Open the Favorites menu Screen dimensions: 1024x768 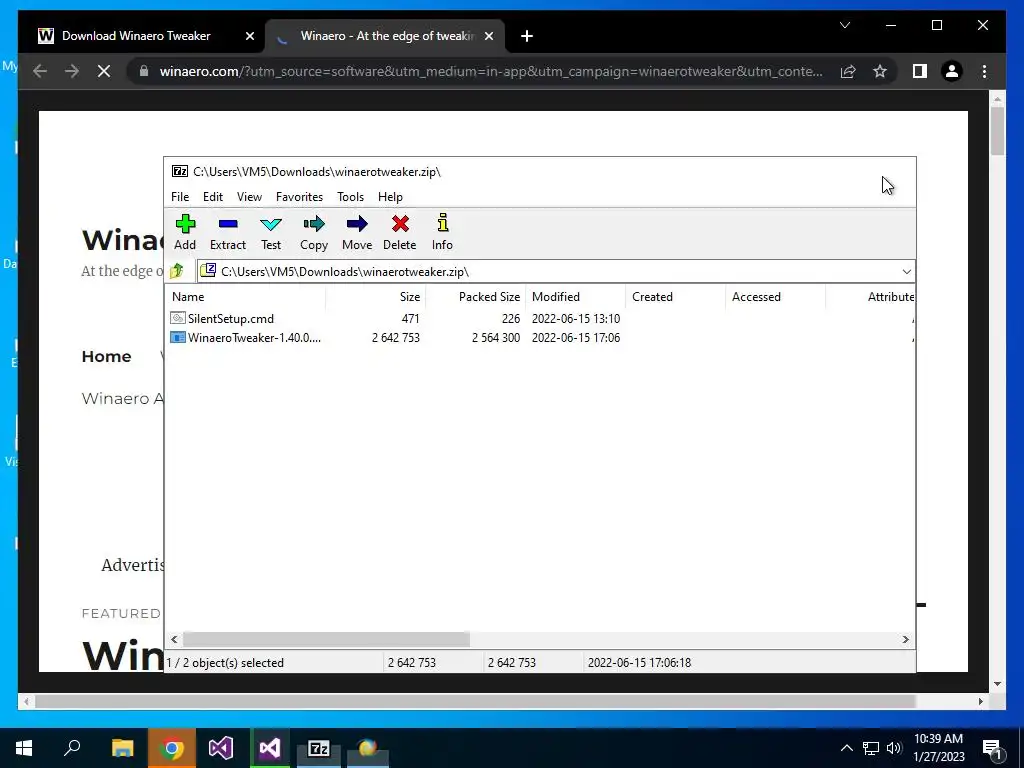click(299, 197)
